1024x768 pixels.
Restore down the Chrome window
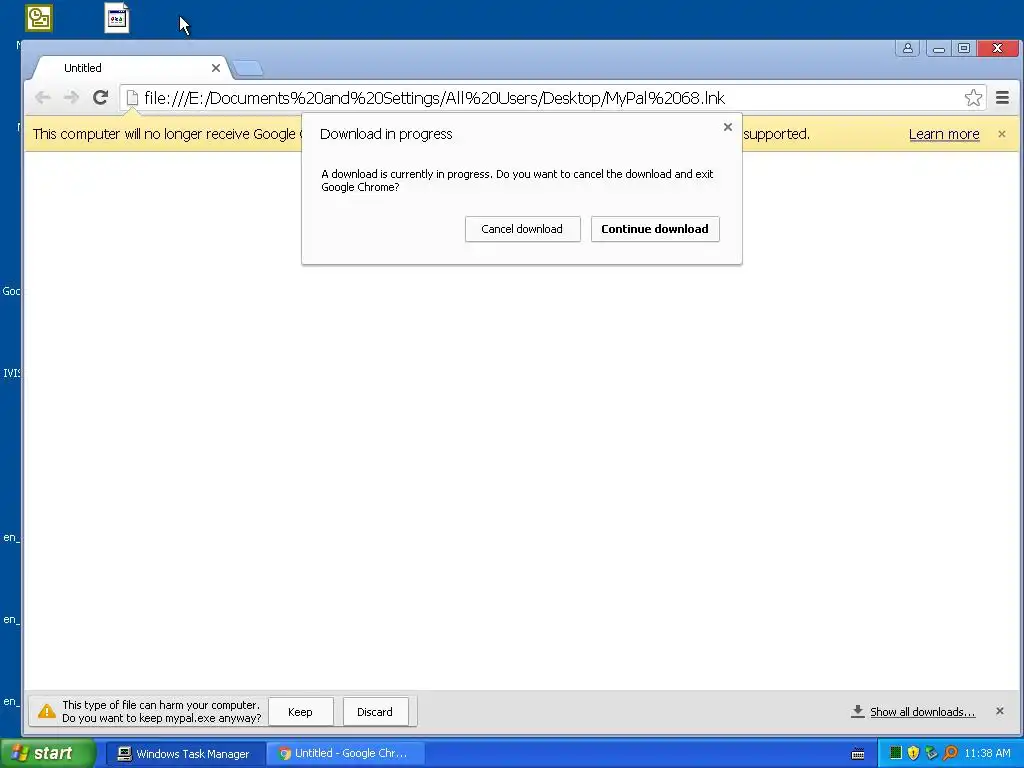(x=964, y=48)
